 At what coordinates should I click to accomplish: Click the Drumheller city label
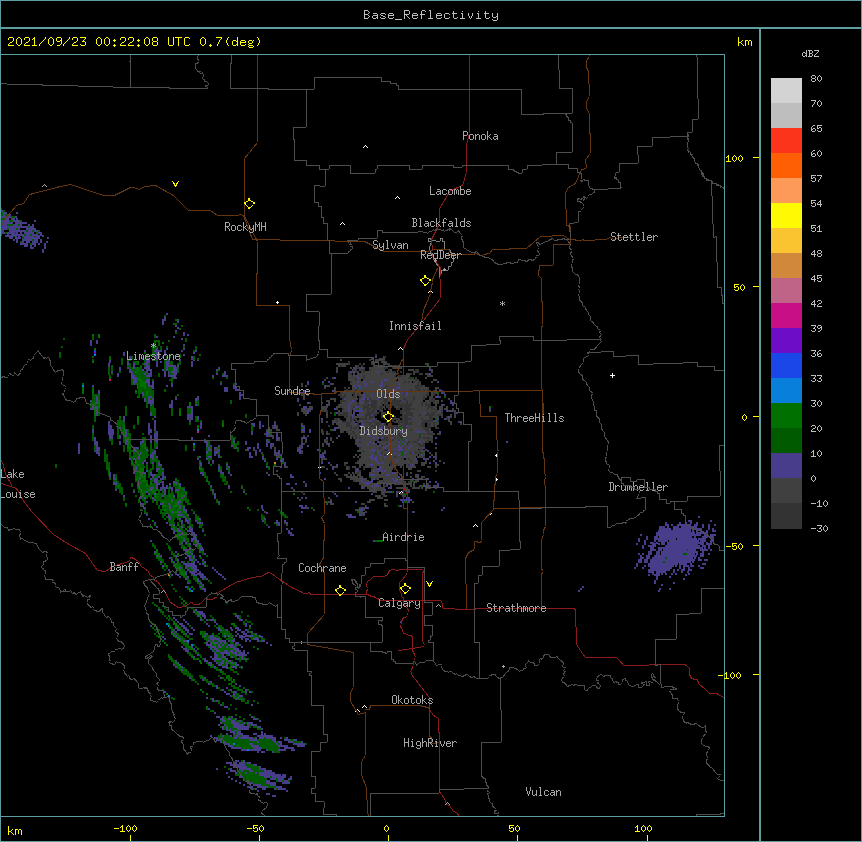tap(638, 487)
